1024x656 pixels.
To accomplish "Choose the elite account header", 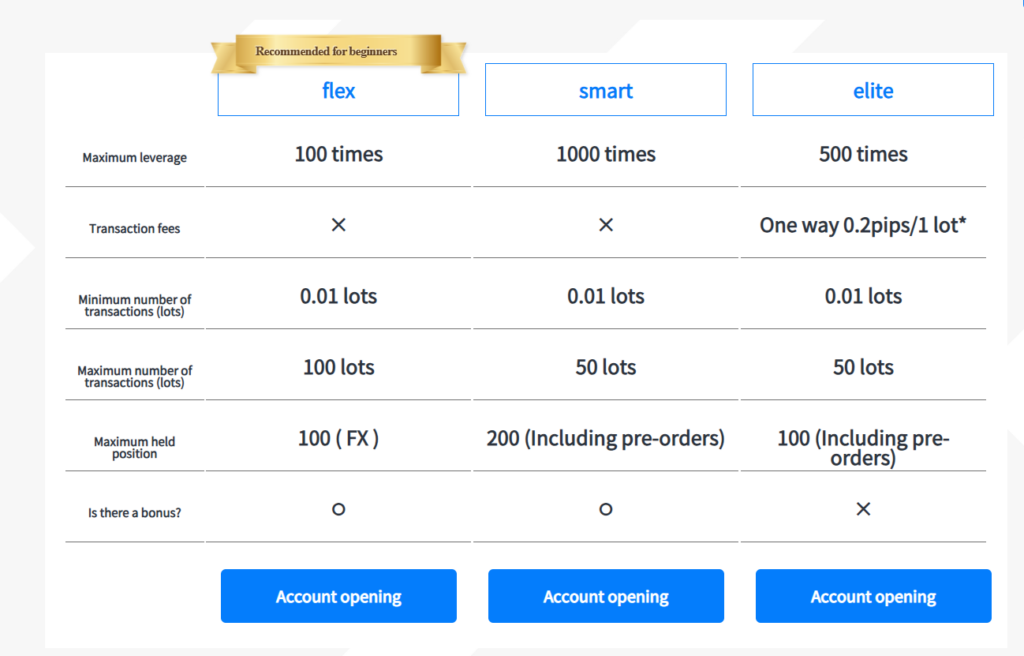I will click(872, 91).
